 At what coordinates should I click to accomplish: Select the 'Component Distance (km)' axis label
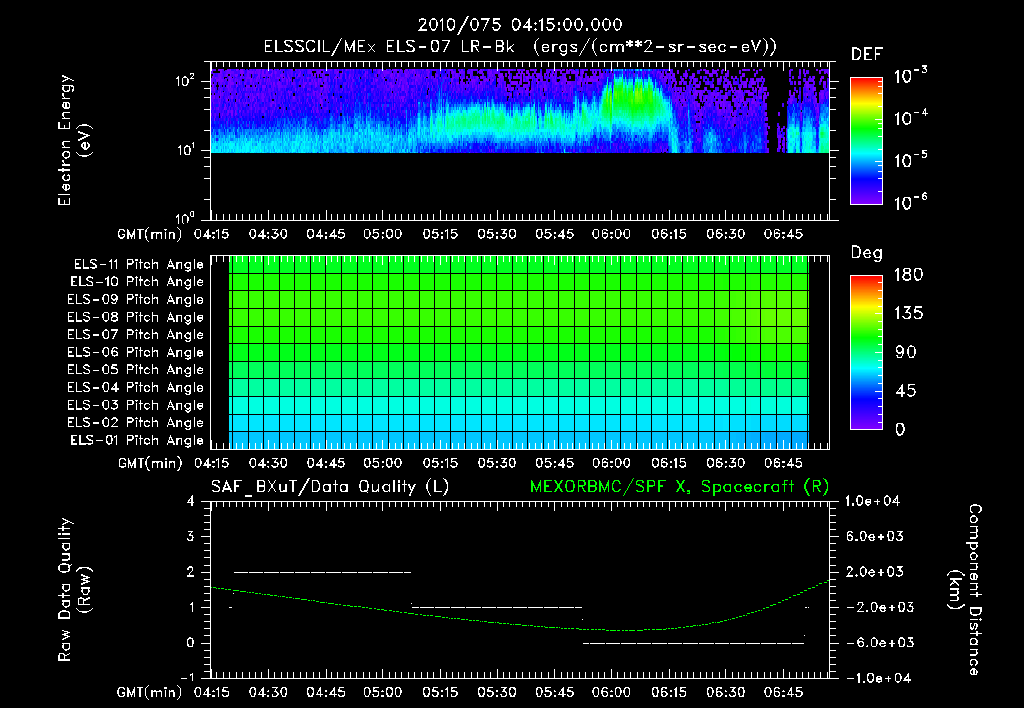coord(965,590)
